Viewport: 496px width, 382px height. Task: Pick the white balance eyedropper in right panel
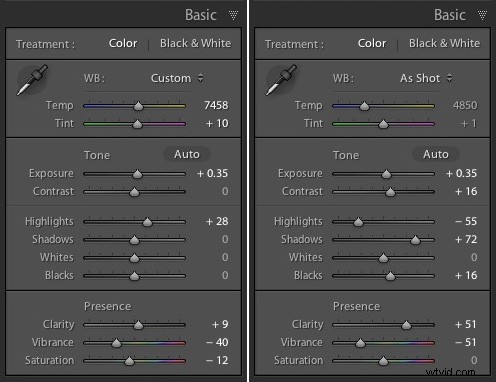(x=281, y=80)
